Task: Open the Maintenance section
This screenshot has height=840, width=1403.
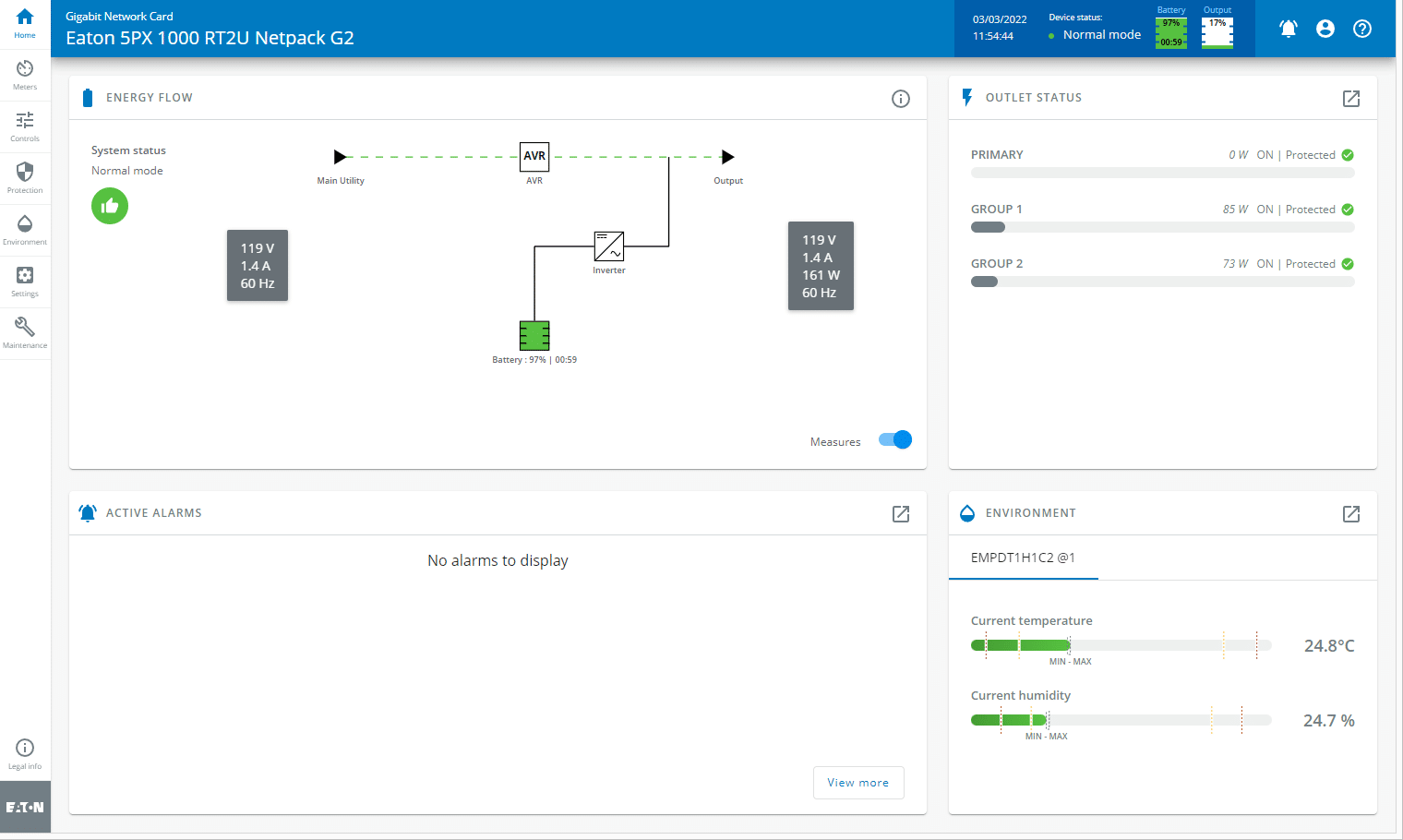Action: 25,334
